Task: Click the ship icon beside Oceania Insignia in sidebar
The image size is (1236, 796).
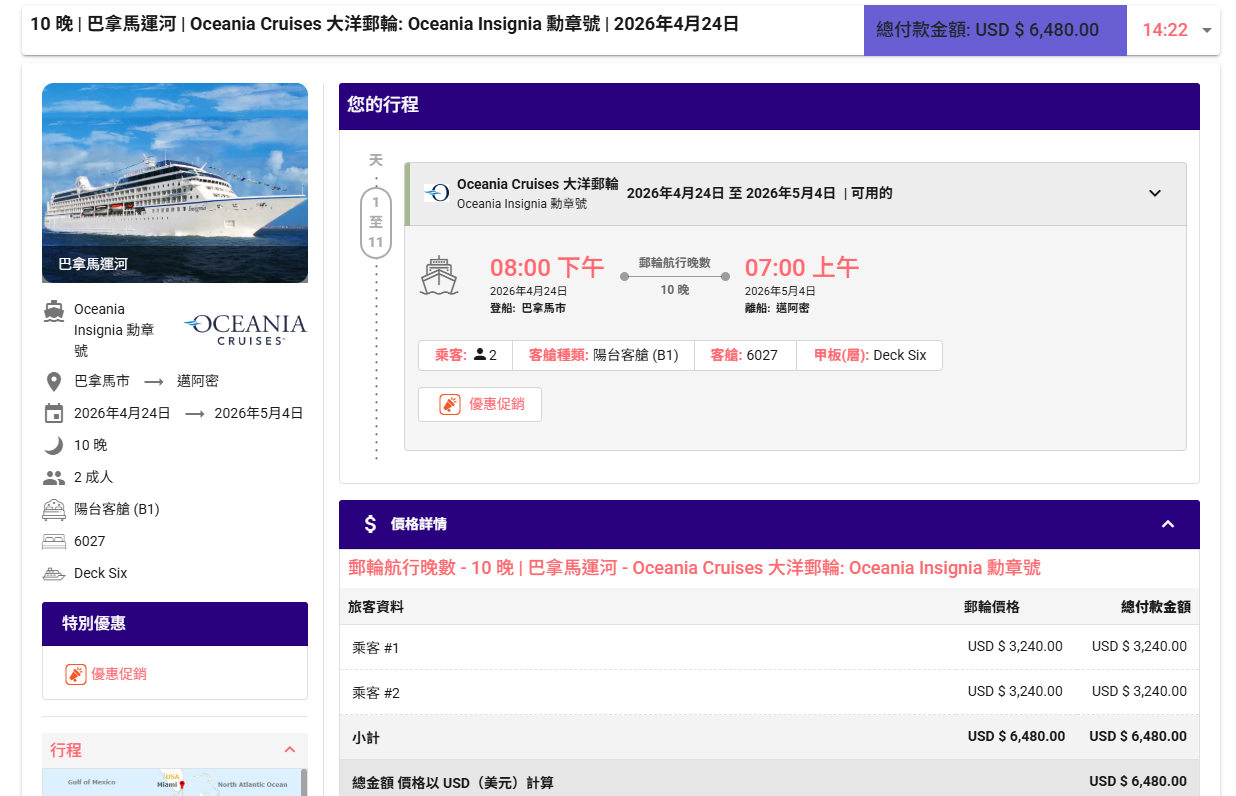Action: point(54,310)
